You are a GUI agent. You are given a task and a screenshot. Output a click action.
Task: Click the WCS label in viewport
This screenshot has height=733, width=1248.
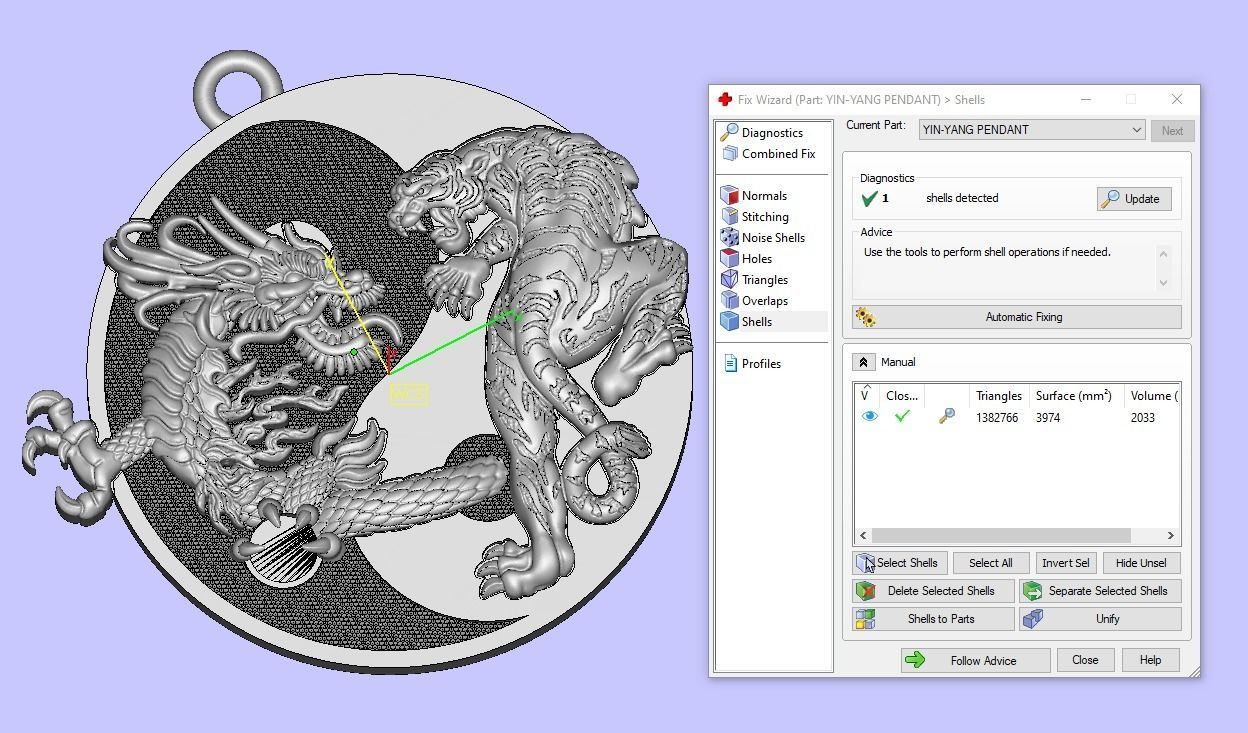[409, 394]
